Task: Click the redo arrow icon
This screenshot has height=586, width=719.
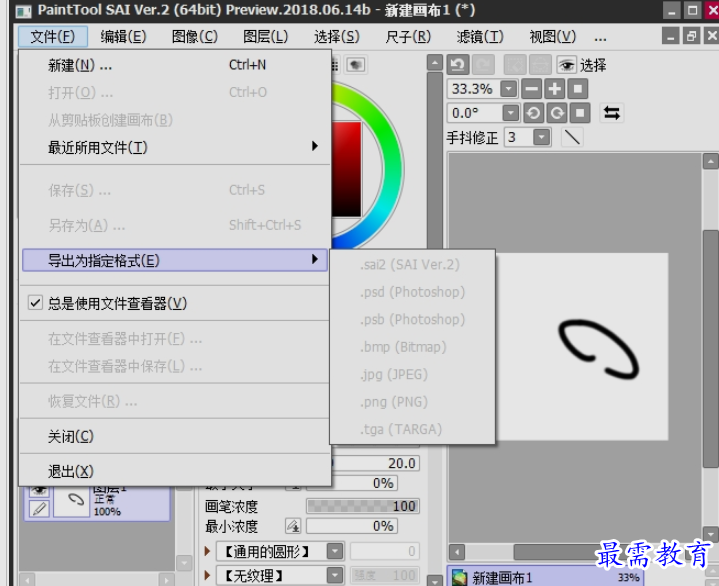Action: [x=483, y=65]
